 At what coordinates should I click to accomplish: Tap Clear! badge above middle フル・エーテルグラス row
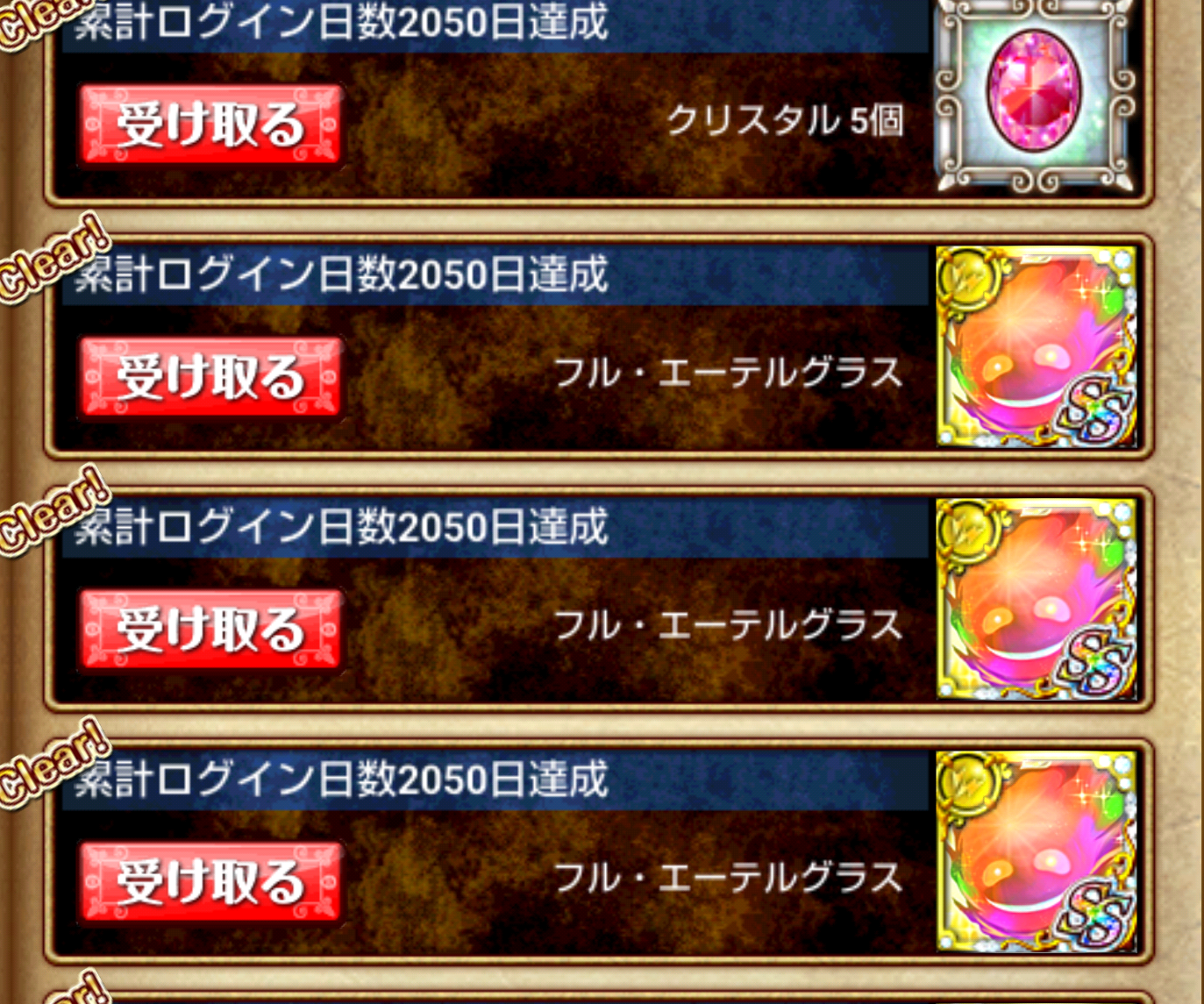tap(53, 511)
